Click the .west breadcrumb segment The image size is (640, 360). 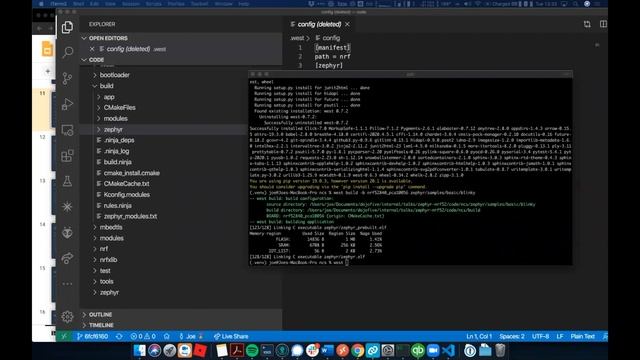(x=297, y=38)
